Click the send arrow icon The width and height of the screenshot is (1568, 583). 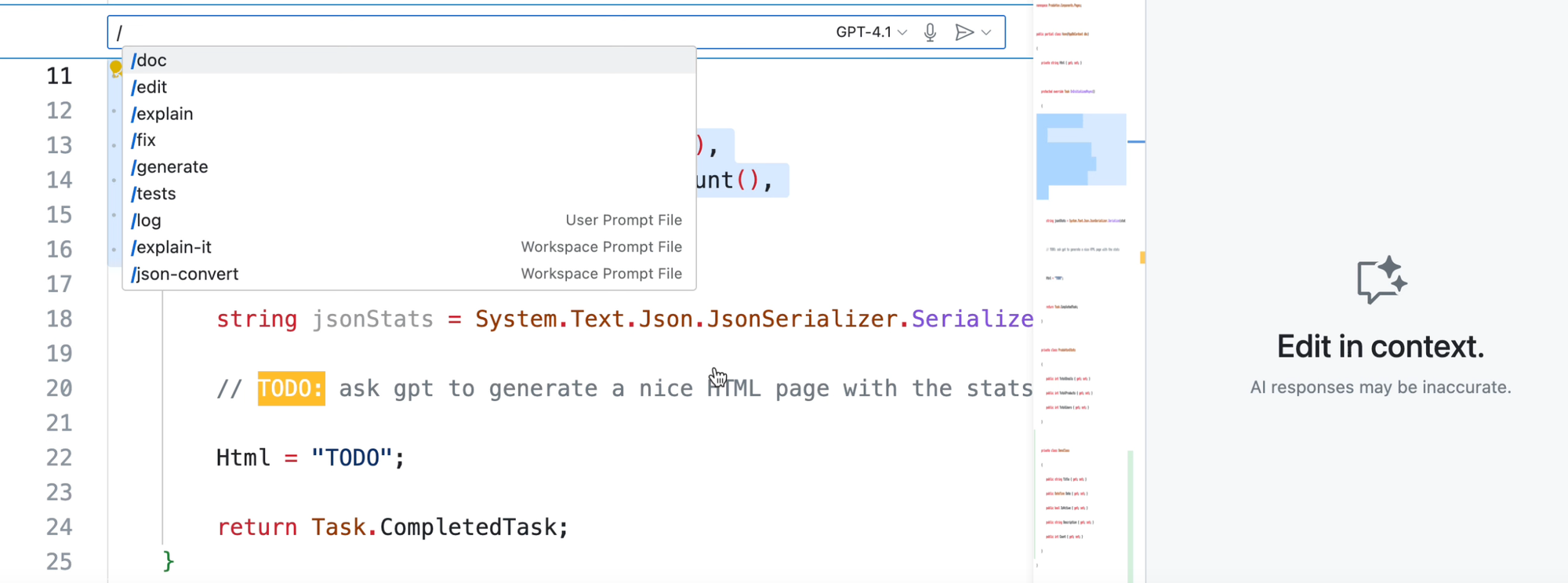(x=964, y=32)
